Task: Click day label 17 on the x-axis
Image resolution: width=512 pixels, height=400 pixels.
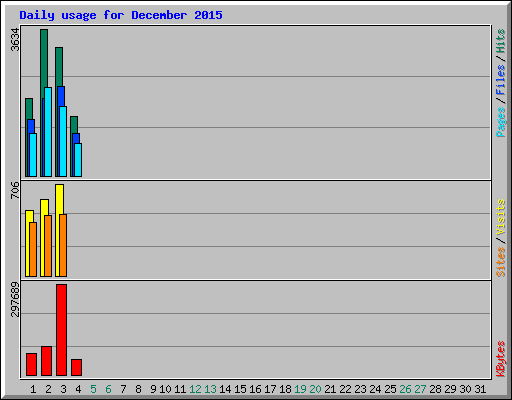Action: coord(270,389)
